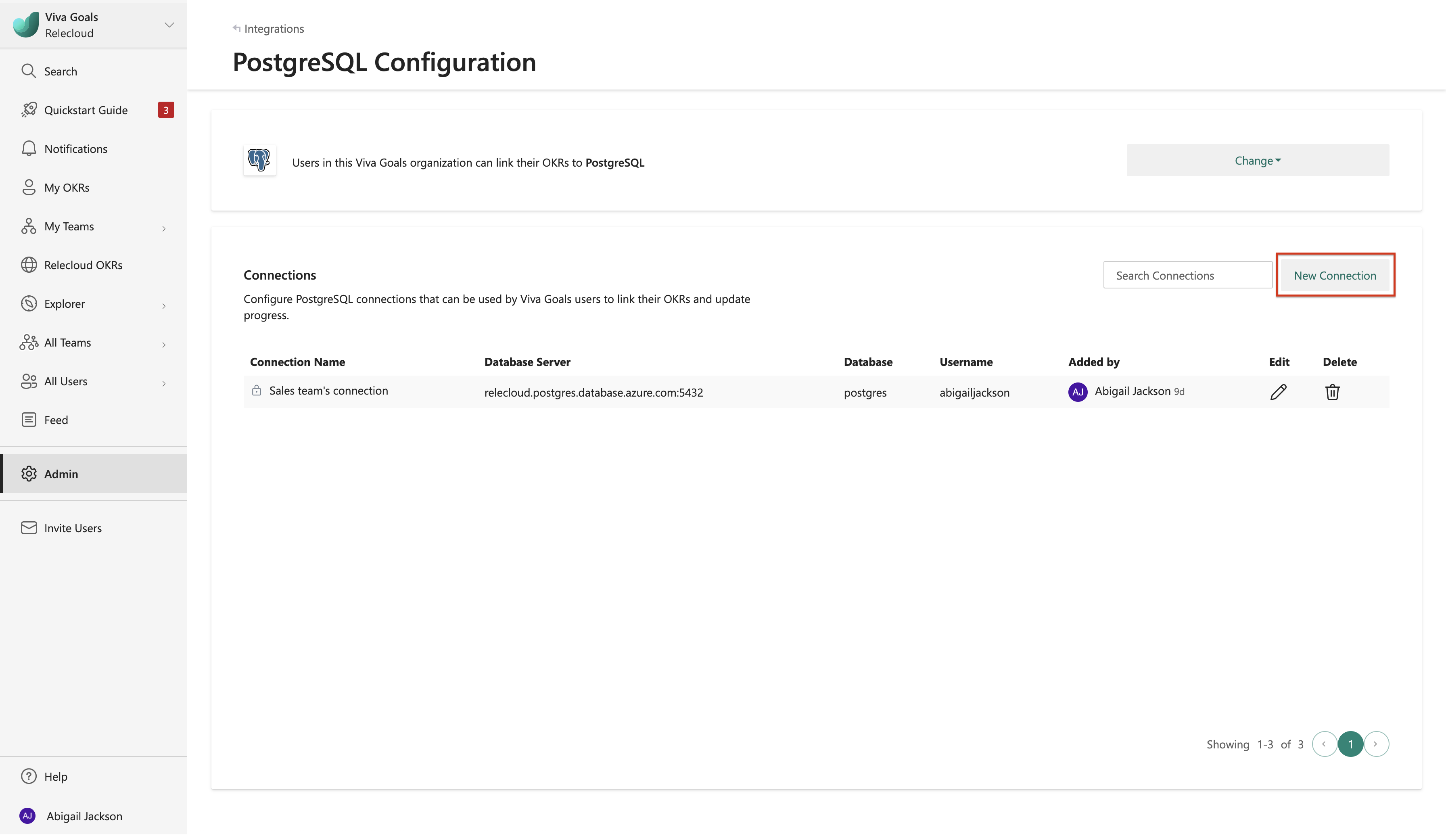Click the Help label
The width and height of the screenshot is (1446, 840).
click(56, 776)
